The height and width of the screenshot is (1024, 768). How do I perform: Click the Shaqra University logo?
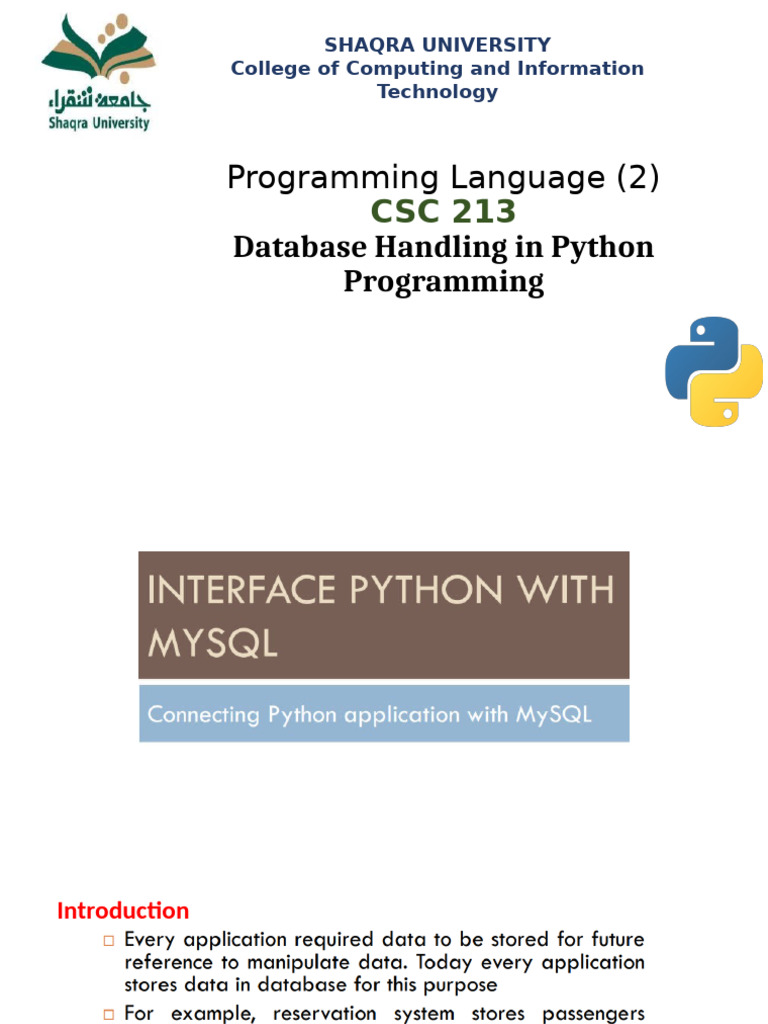(99, 72)
